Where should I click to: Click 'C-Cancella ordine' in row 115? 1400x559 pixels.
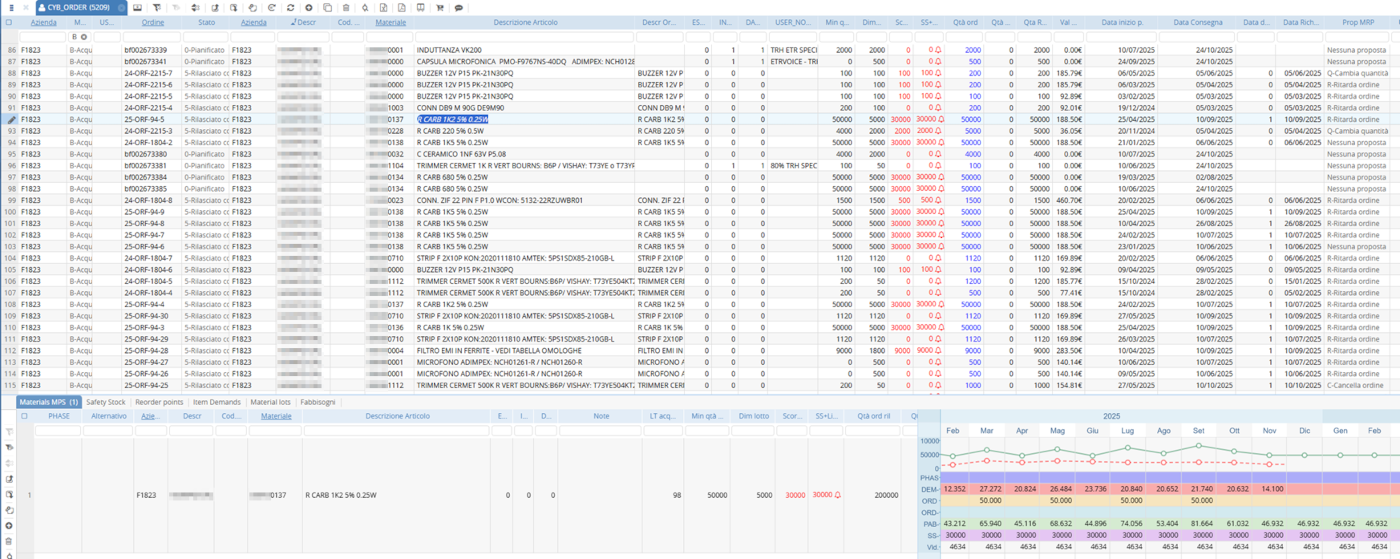pyautogui.click(x=1355, y=385)
